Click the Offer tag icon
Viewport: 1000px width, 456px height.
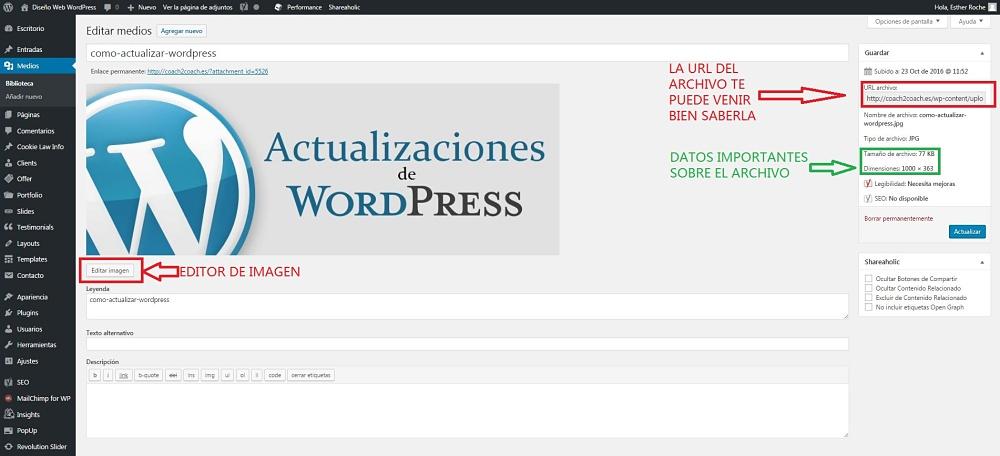(8, 179)
